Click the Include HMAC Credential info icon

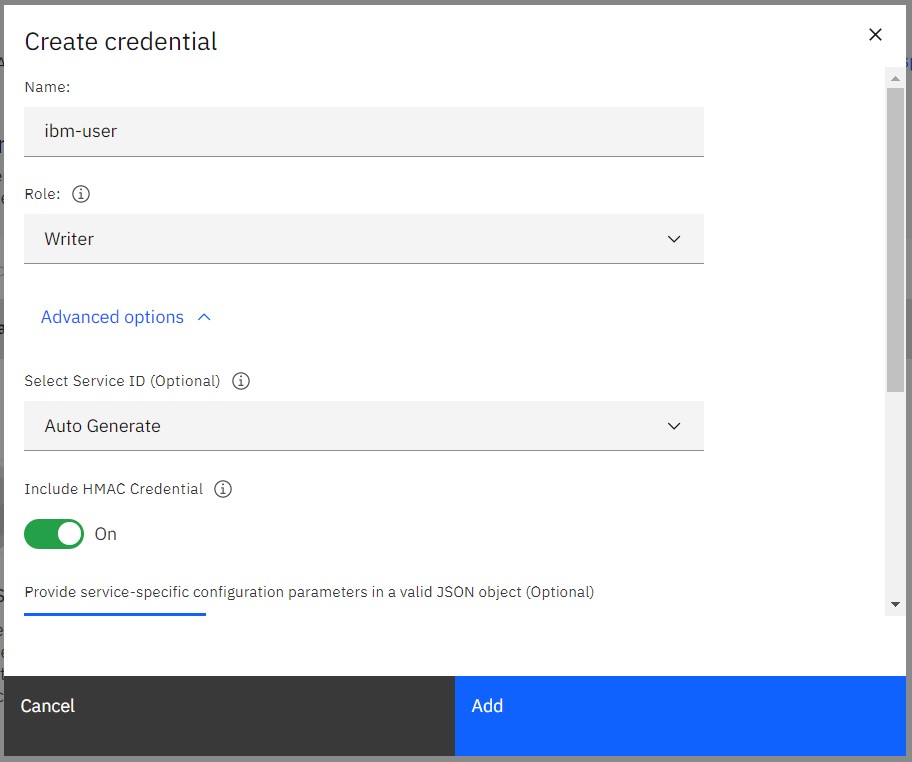[x=224, y=489]
